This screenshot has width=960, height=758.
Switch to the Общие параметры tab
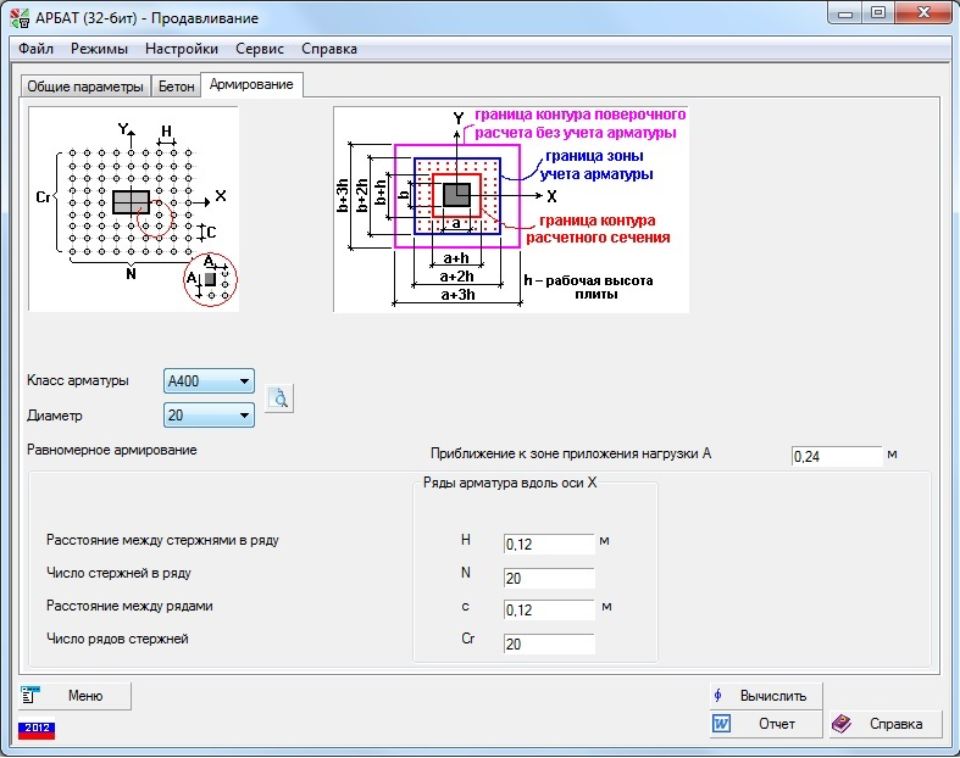(85, 86)
